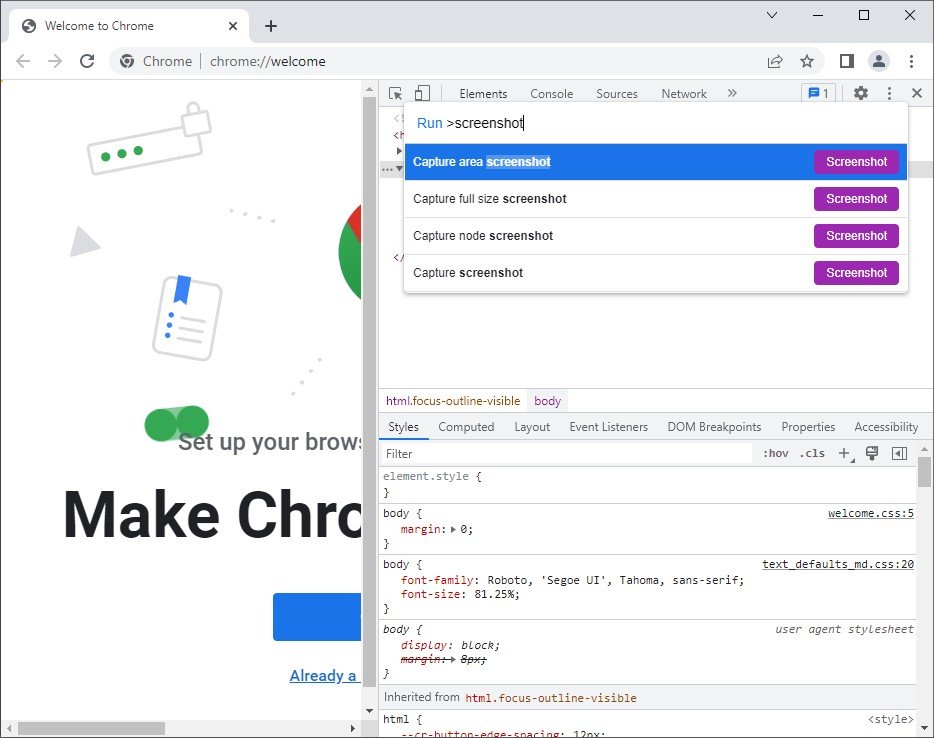
Task: Switch to the Console tab
Action: click(x=552, y=94)
